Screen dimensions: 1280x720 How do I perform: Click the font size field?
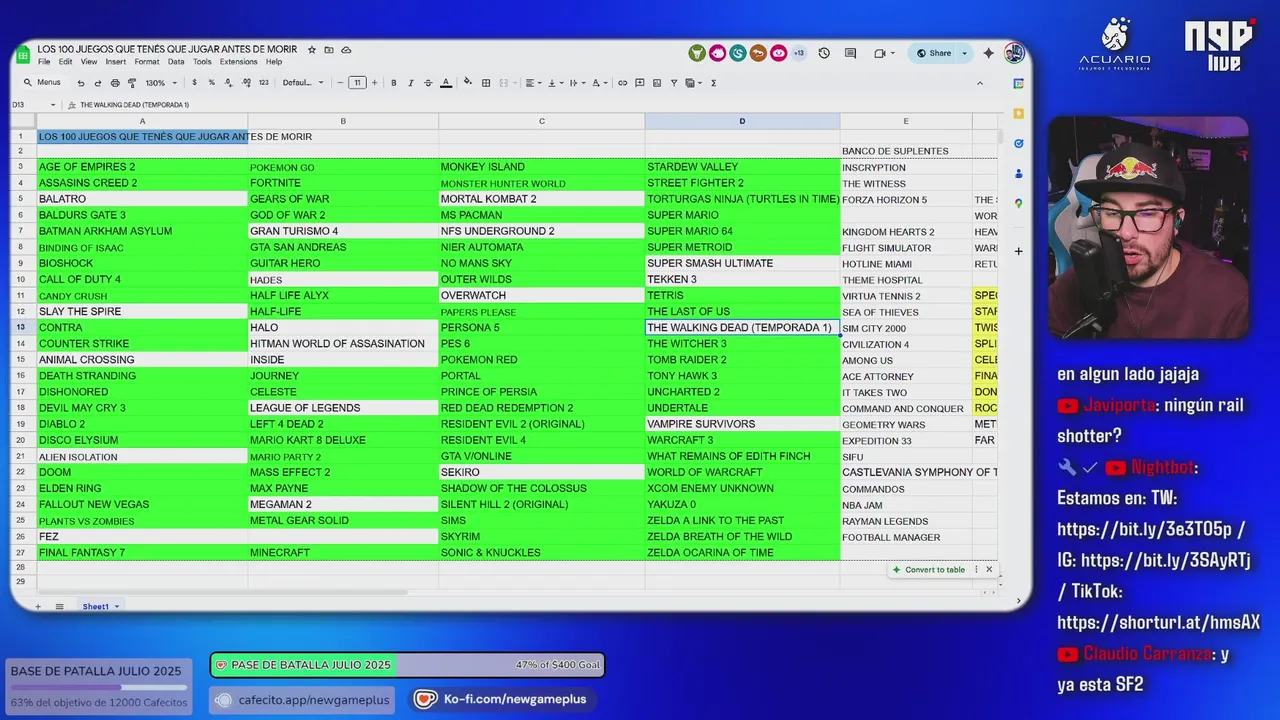pyautogui.click(x=357, y=83)
